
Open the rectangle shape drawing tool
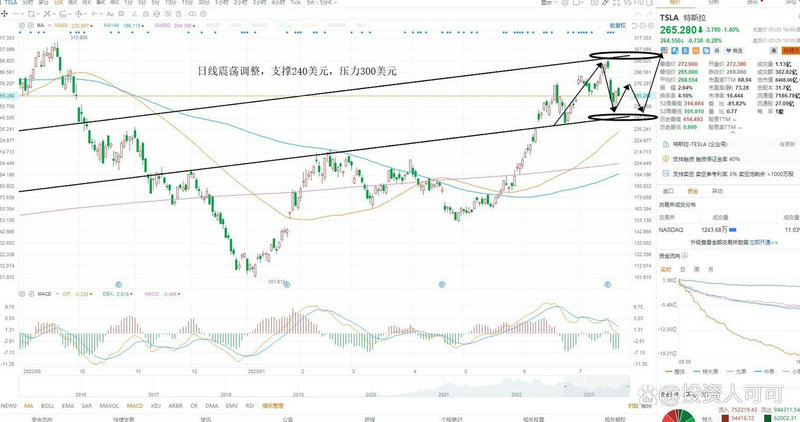31,14
